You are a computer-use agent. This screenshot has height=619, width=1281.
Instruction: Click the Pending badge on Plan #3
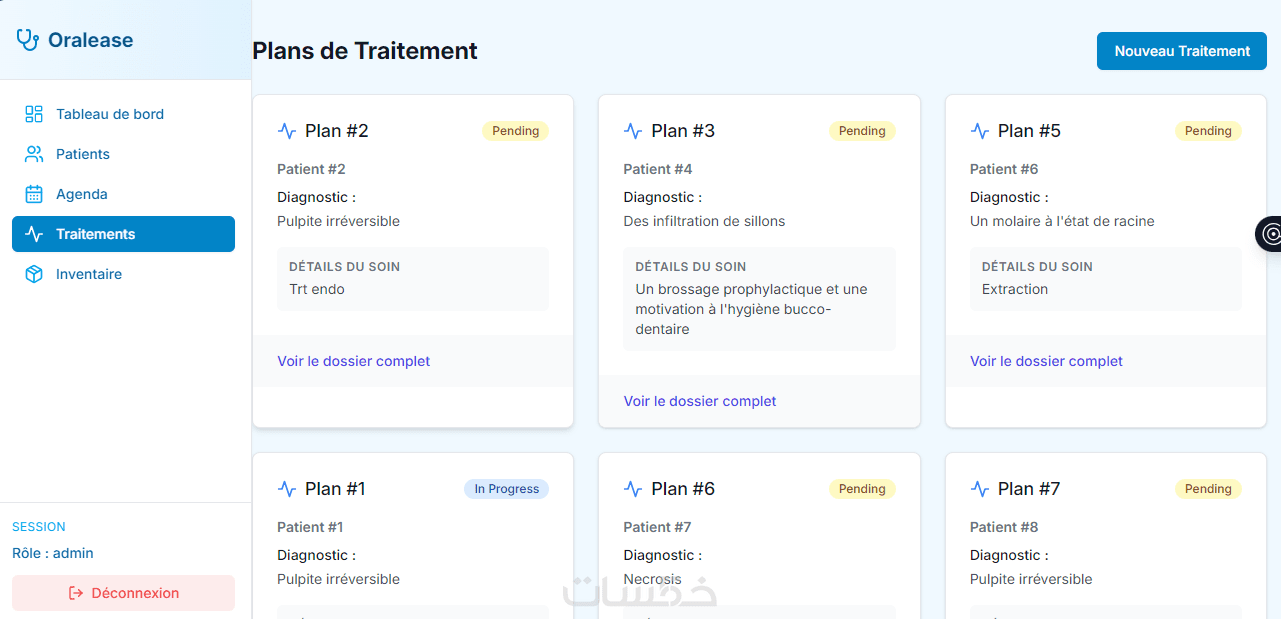[862, 131]
